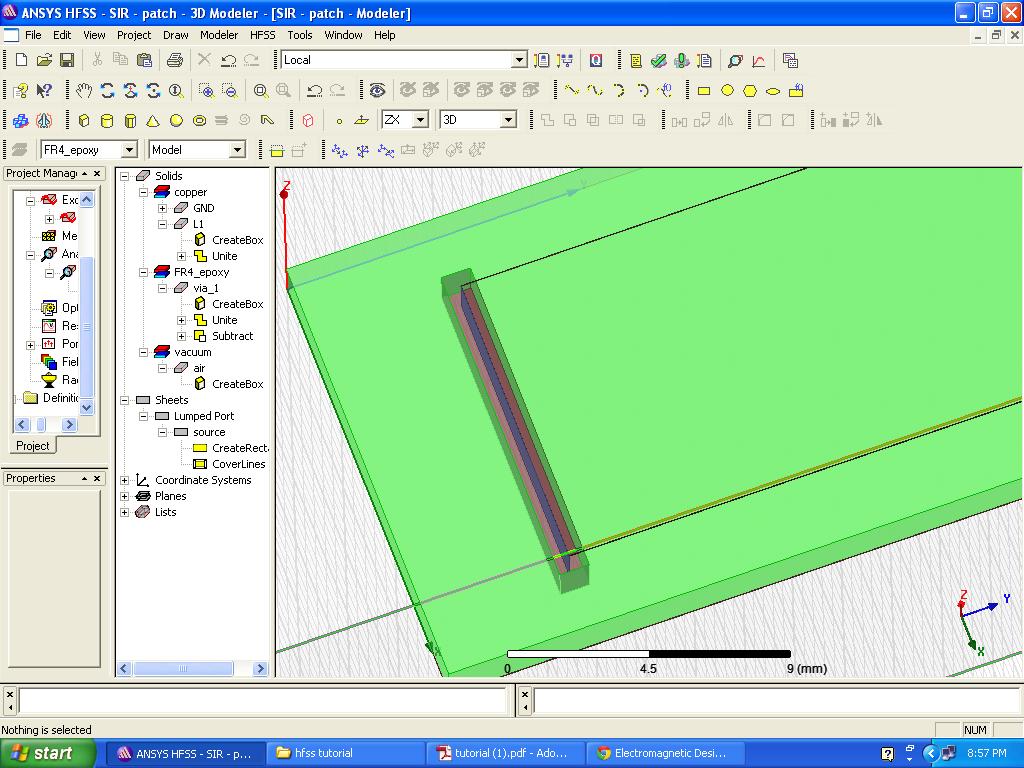Click the Draw spline icon
The height and width of the screenshot is (768, 1024).
click(595, 90)
